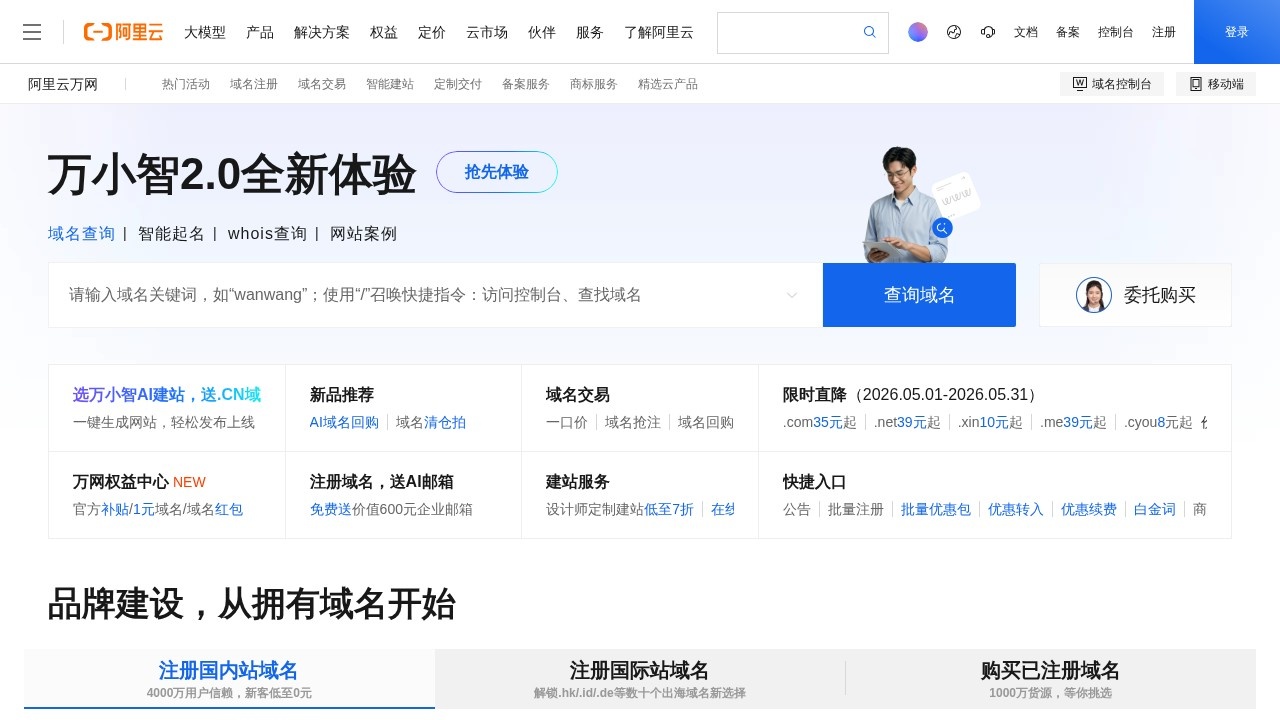
Task: Click the 移动端 button
Action: 1216,84
